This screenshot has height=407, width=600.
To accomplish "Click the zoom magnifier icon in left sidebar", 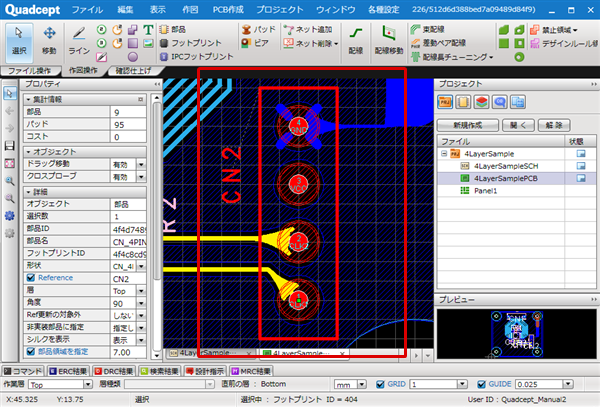I will click(x=10, y=181).
